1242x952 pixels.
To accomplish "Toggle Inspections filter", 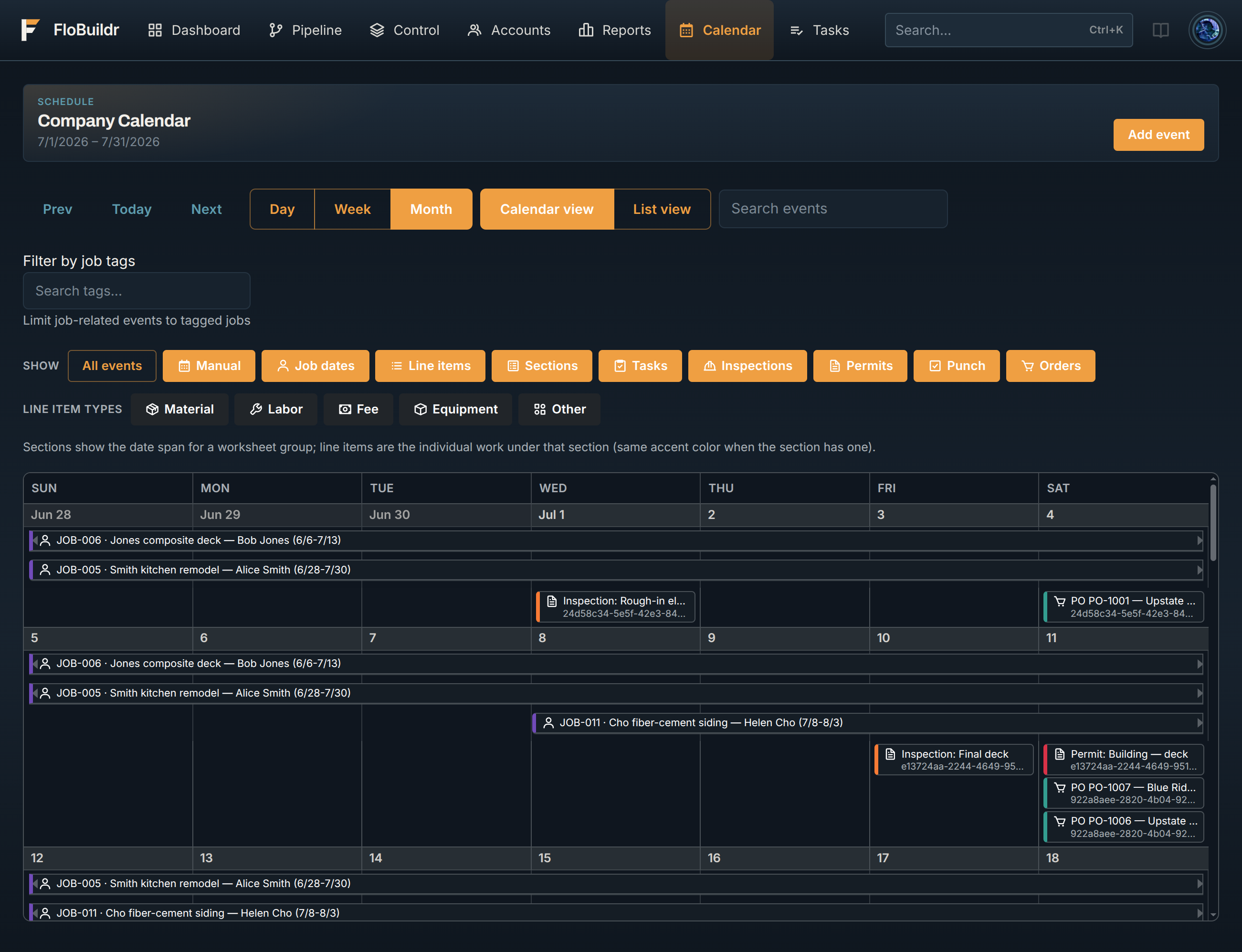I will tap(747, 366).
